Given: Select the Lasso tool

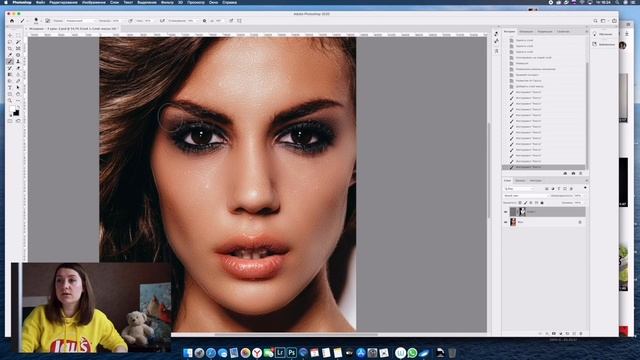Looking at the screenshot, I should coord(10,42).
